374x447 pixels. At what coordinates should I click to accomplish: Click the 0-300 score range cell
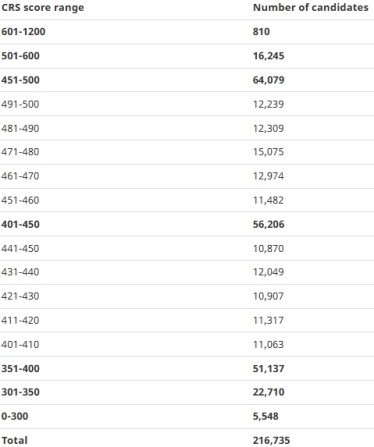pyautogui.click(x=15, y=416)
